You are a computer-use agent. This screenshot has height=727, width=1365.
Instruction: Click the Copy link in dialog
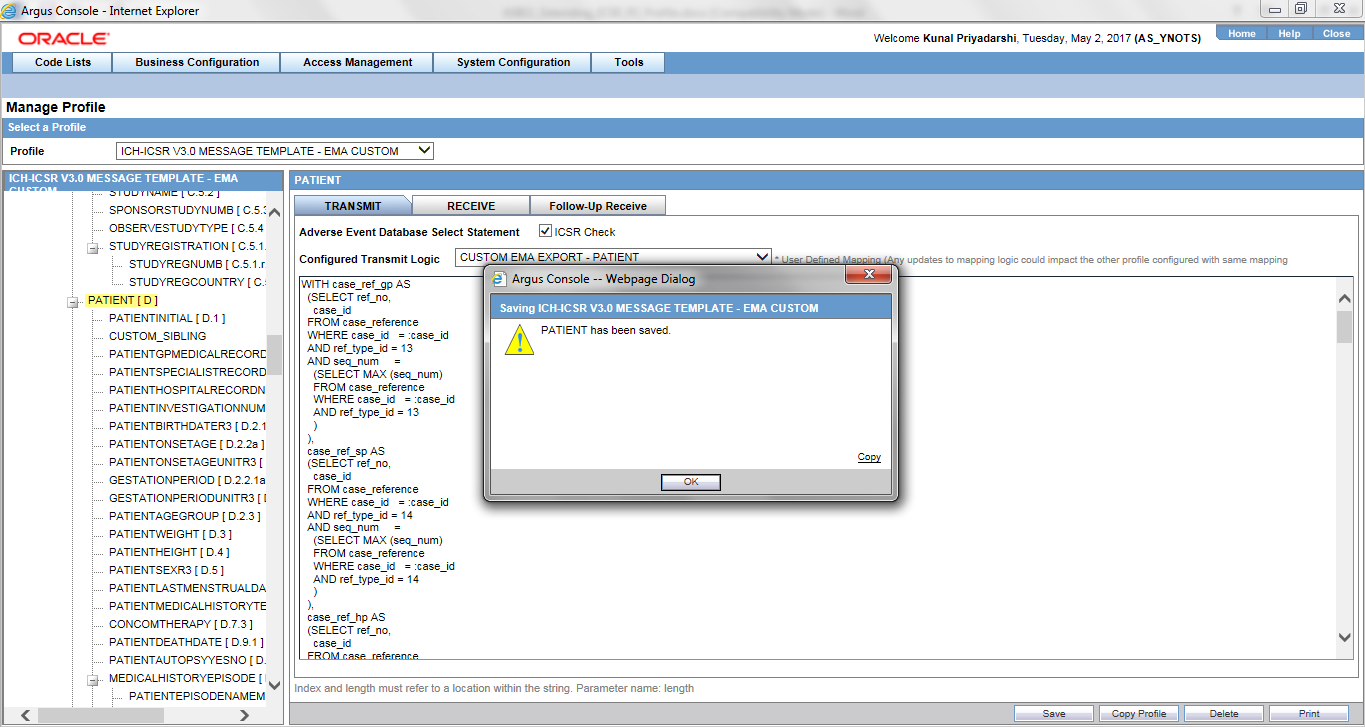(x=869, y=457)
